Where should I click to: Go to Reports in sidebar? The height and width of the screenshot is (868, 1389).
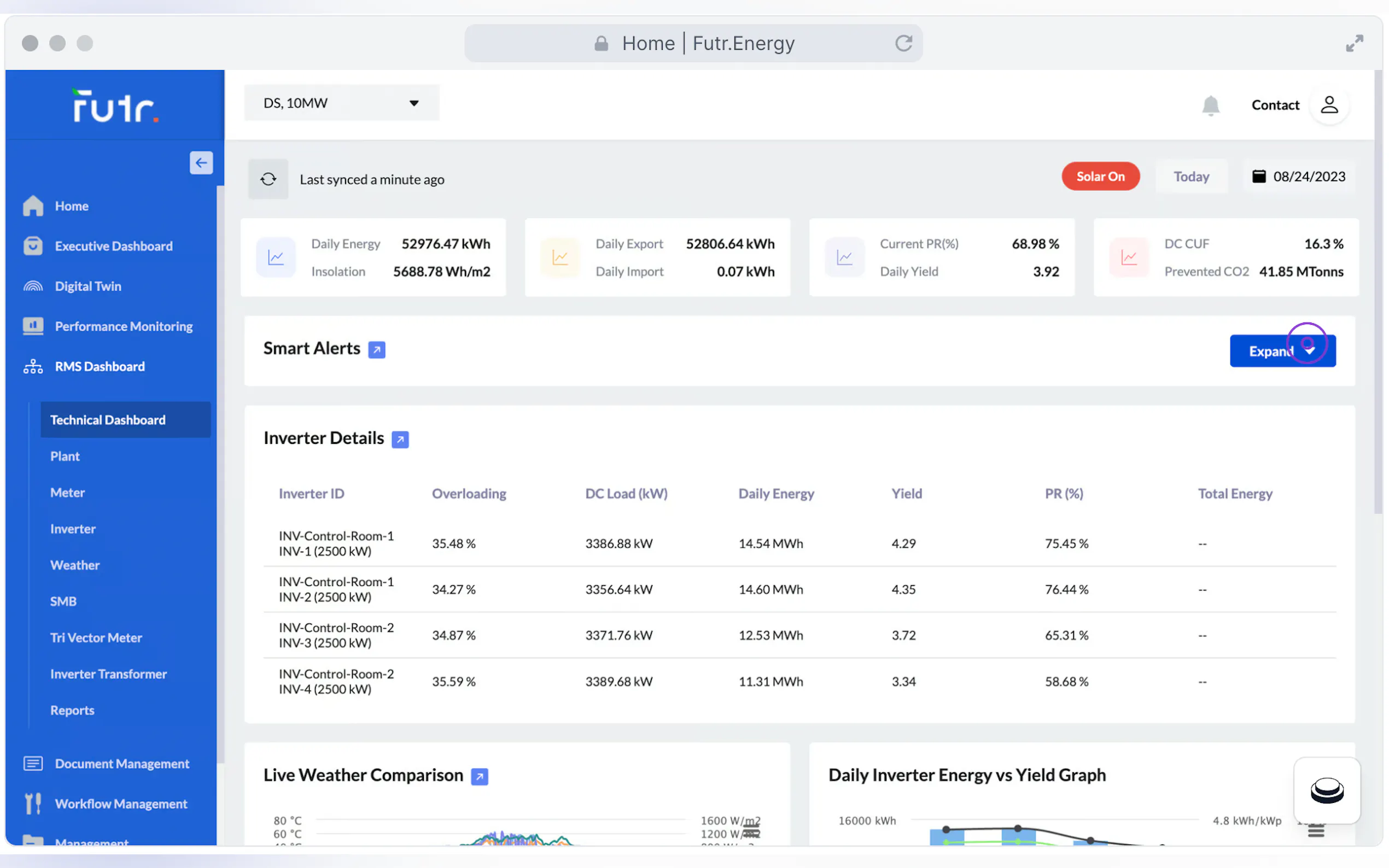pyautogui.click(x=72, y=710)
